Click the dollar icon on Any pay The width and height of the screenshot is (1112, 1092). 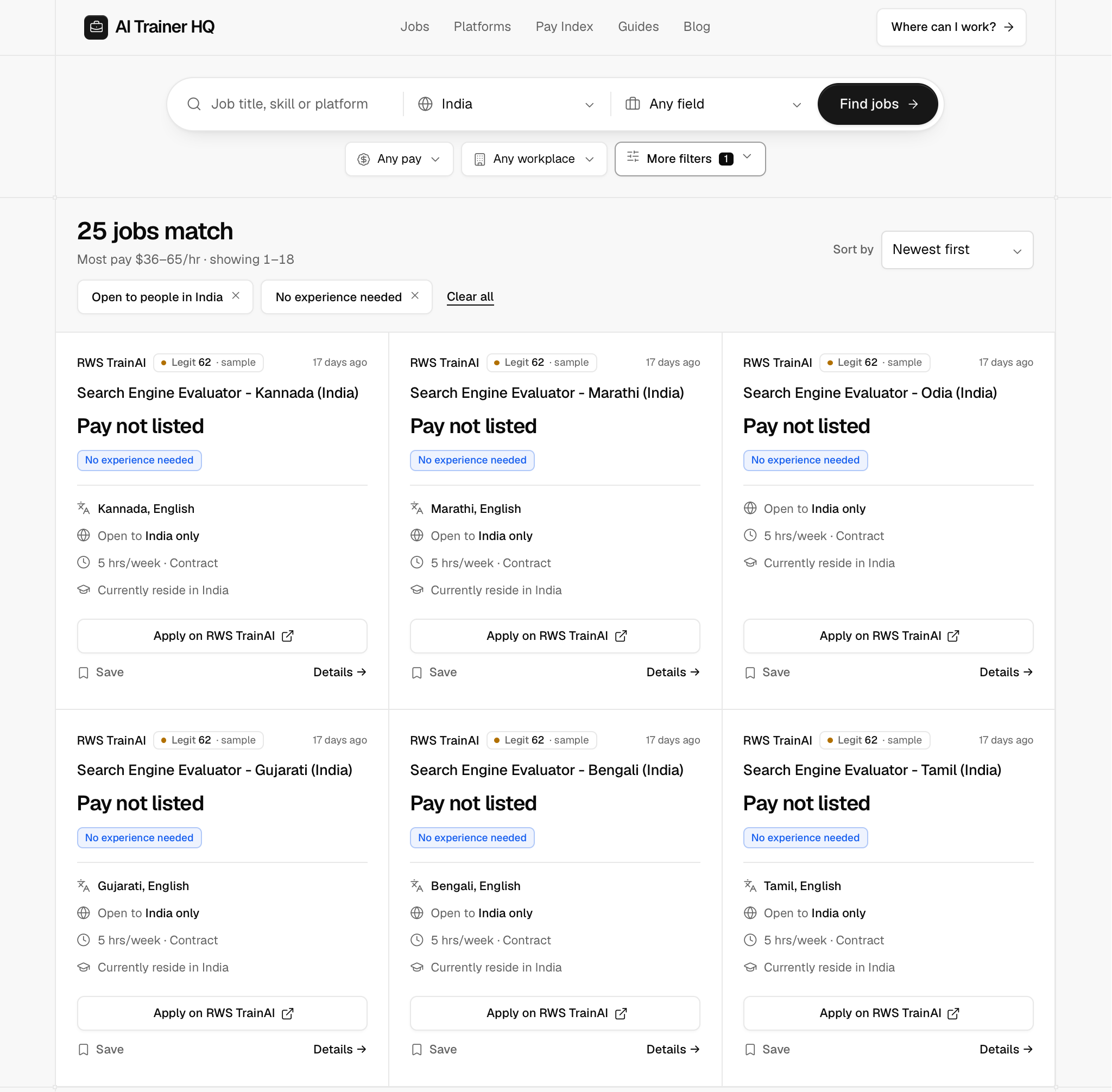[x=364, y=160]
